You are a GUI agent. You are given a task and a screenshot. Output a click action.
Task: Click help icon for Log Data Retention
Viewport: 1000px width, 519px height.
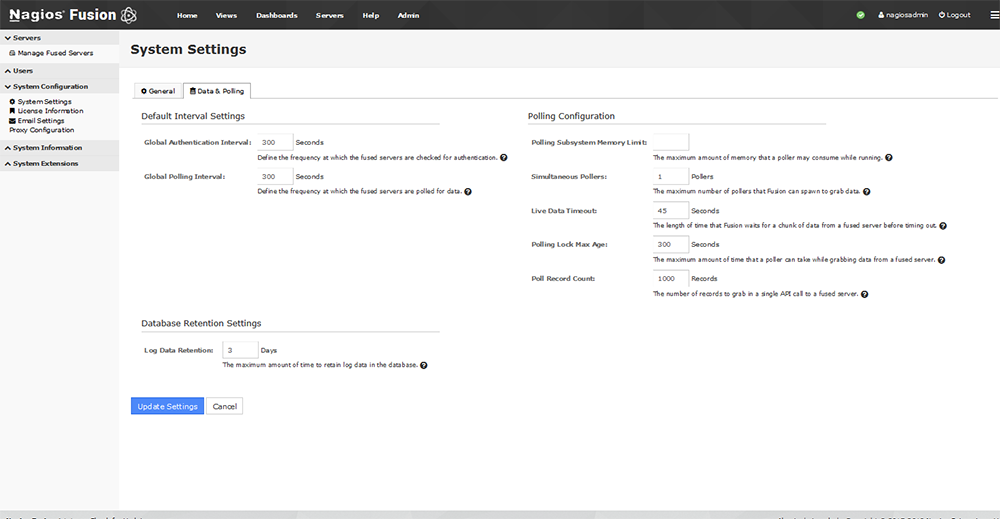[424, 365]
